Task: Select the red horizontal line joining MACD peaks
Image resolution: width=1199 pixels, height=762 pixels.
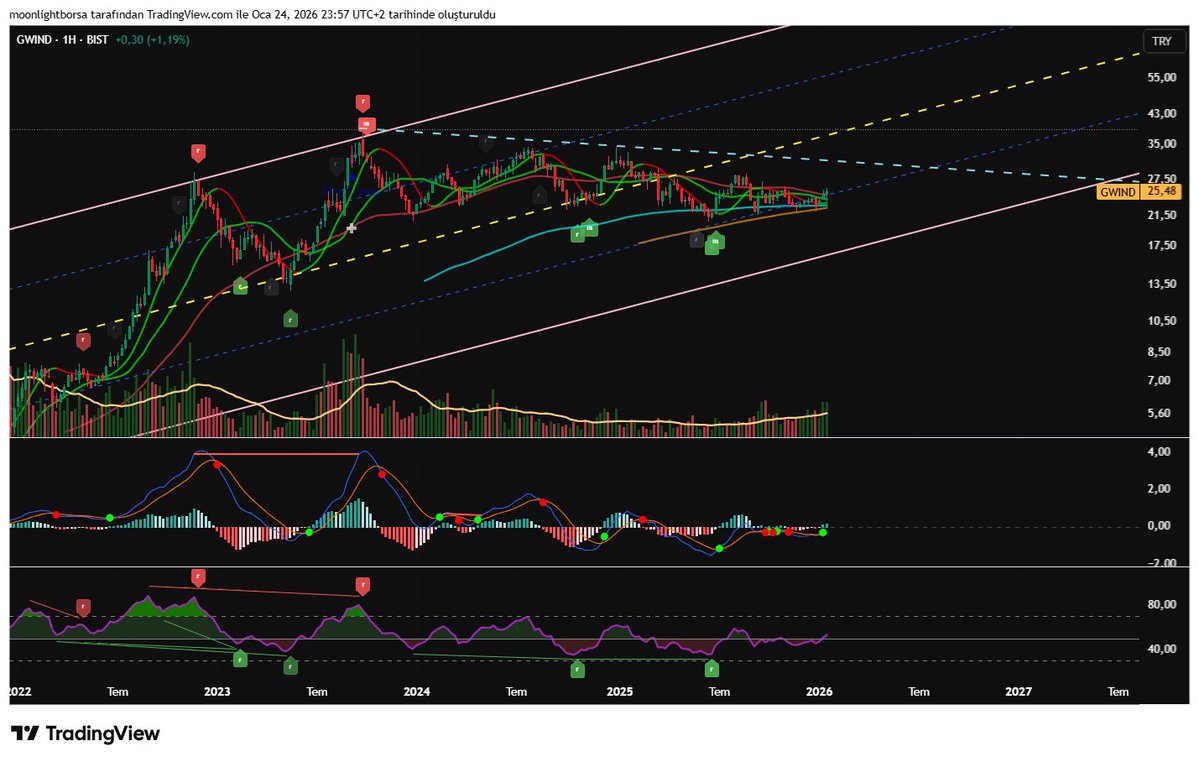Action: point(276,454)
